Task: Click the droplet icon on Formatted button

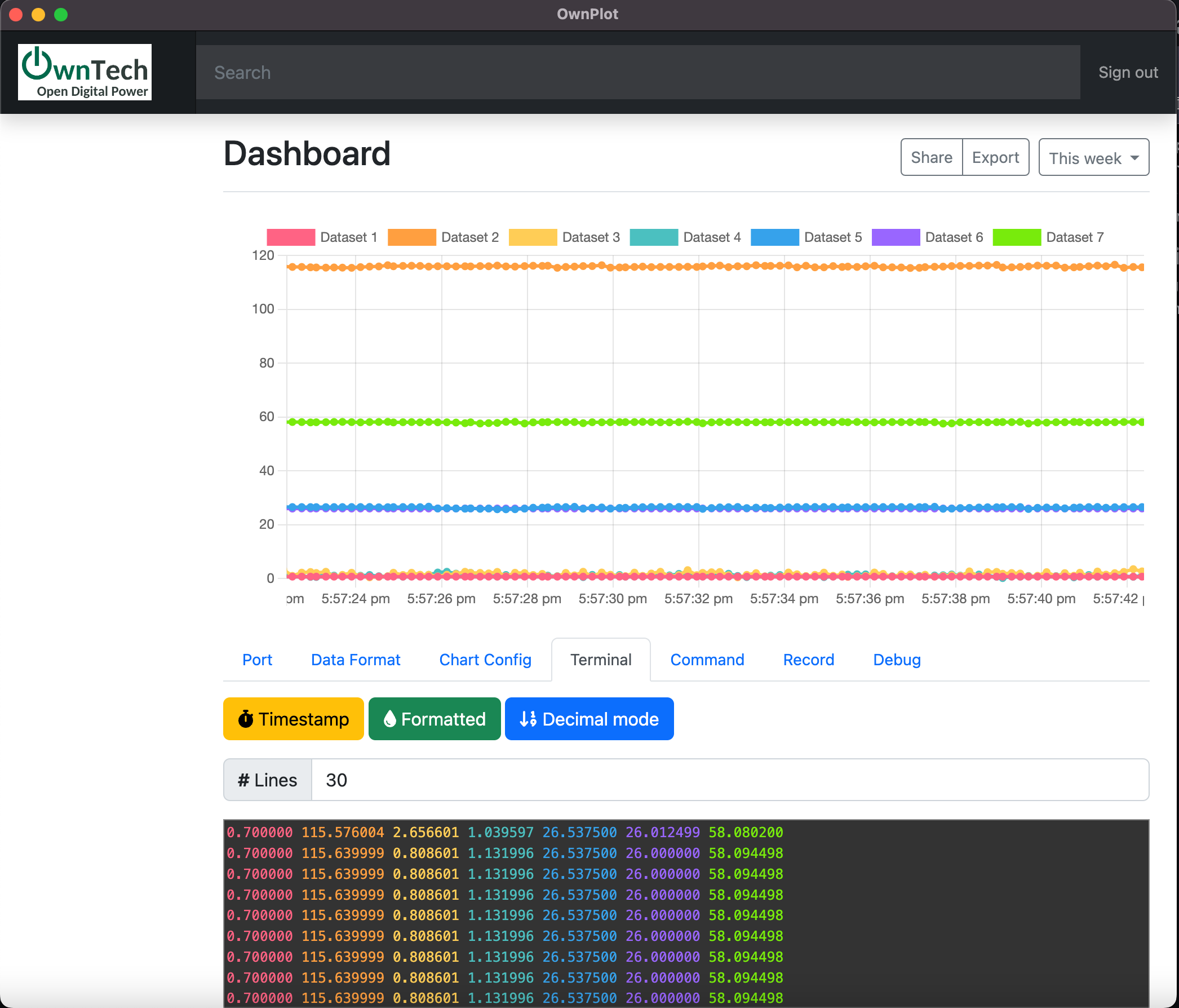Action: point(390,719)
